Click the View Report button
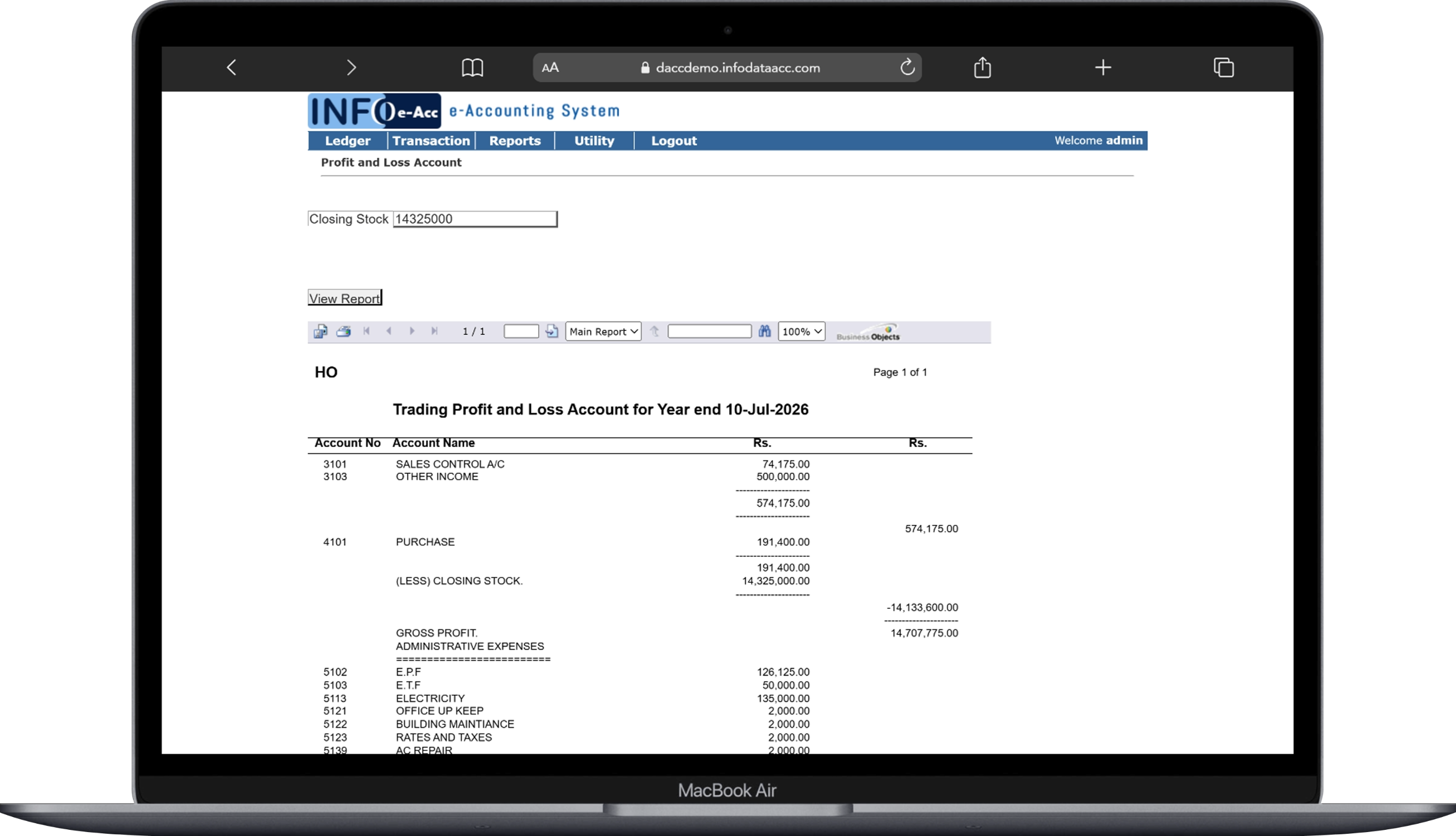The width and height of the screenshot is (1456, 836). pos(344,298)
